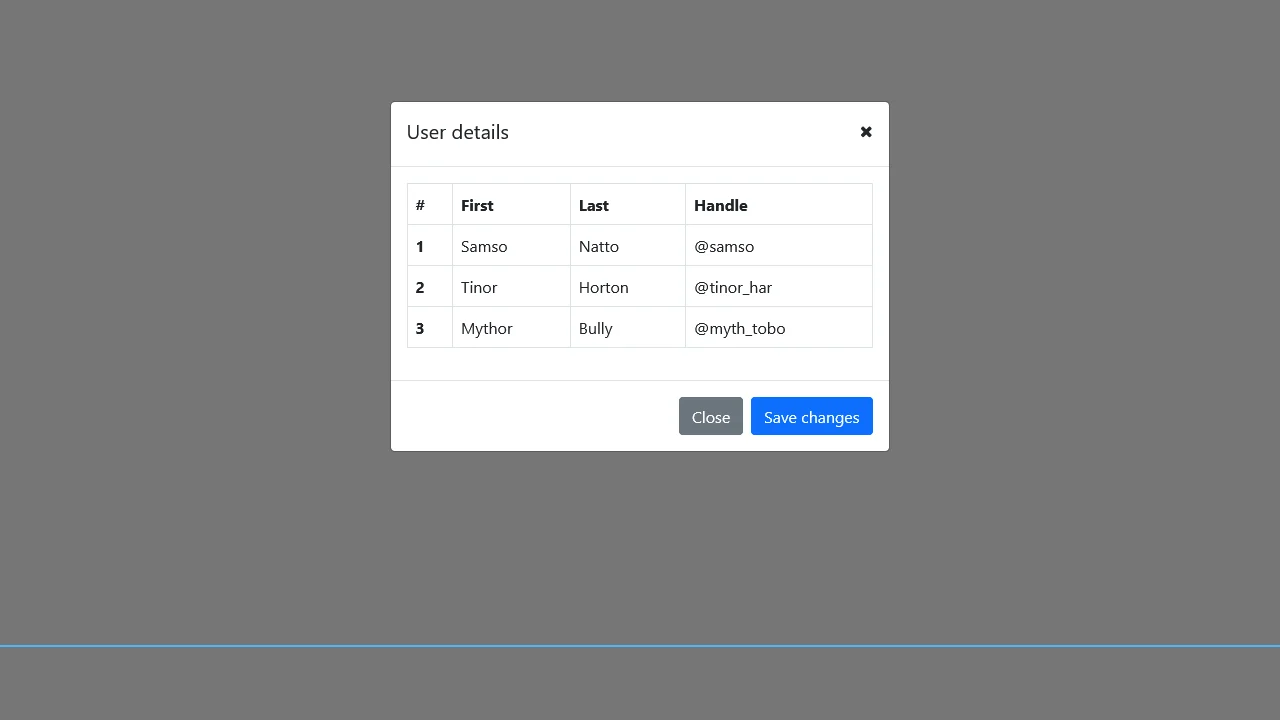Click row number 1 in the table
1280x720 pixels.
[x=420, y=246]
